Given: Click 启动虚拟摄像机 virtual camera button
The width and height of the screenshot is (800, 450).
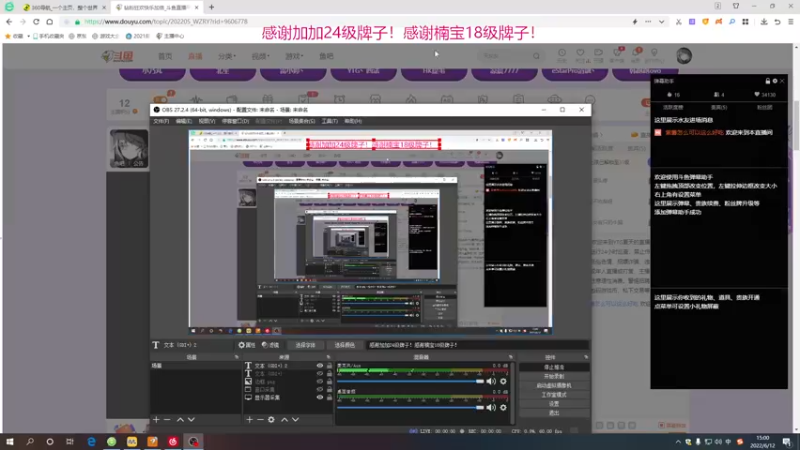Looking at the screenshot, I should pyautogui.click(x=554, y=386).
